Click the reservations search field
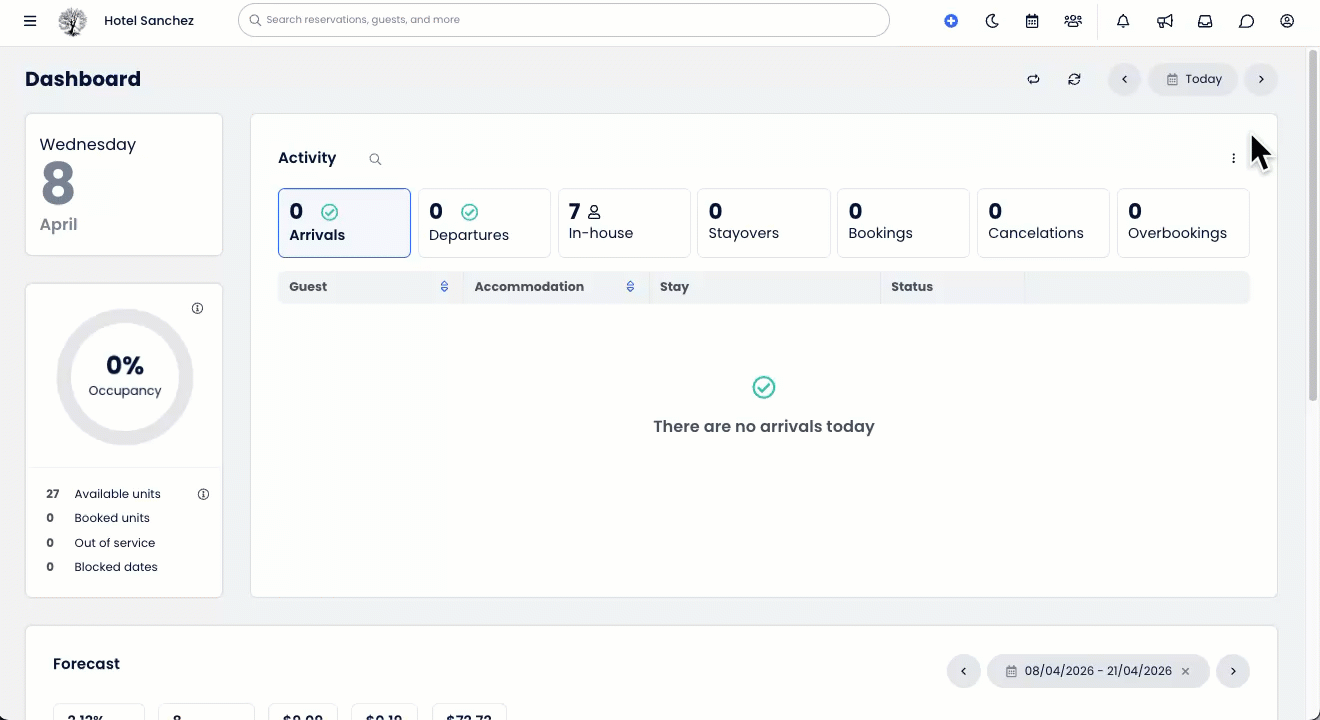1320x720 pixels. pos(564,20)
